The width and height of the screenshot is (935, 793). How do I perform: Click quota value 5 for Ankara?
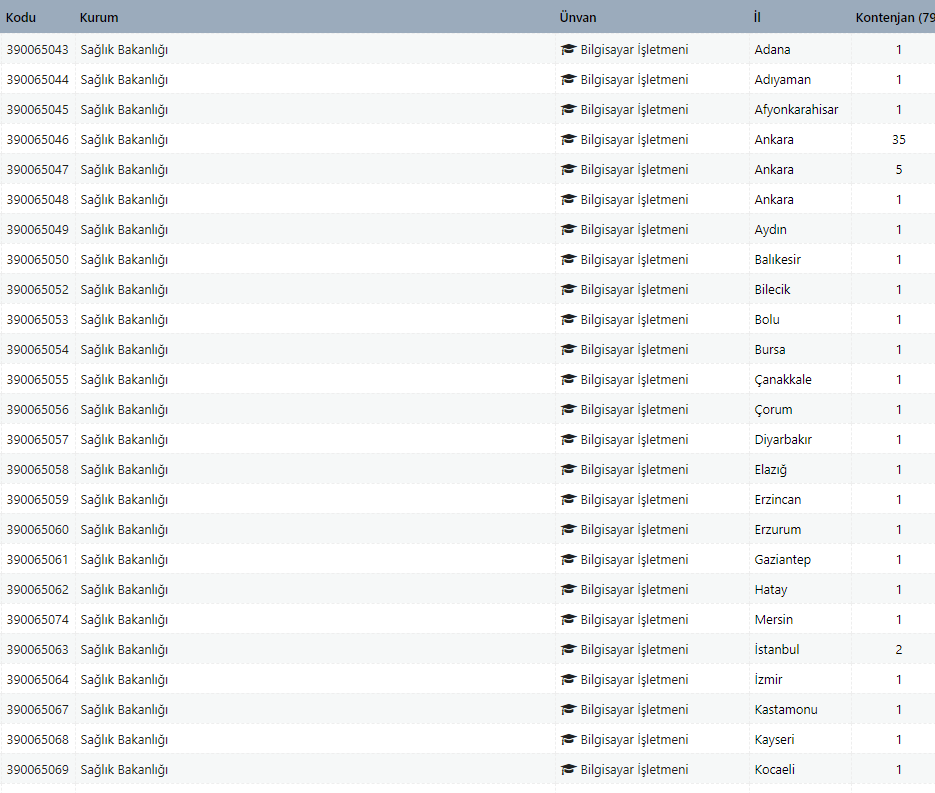click(899, 169)
